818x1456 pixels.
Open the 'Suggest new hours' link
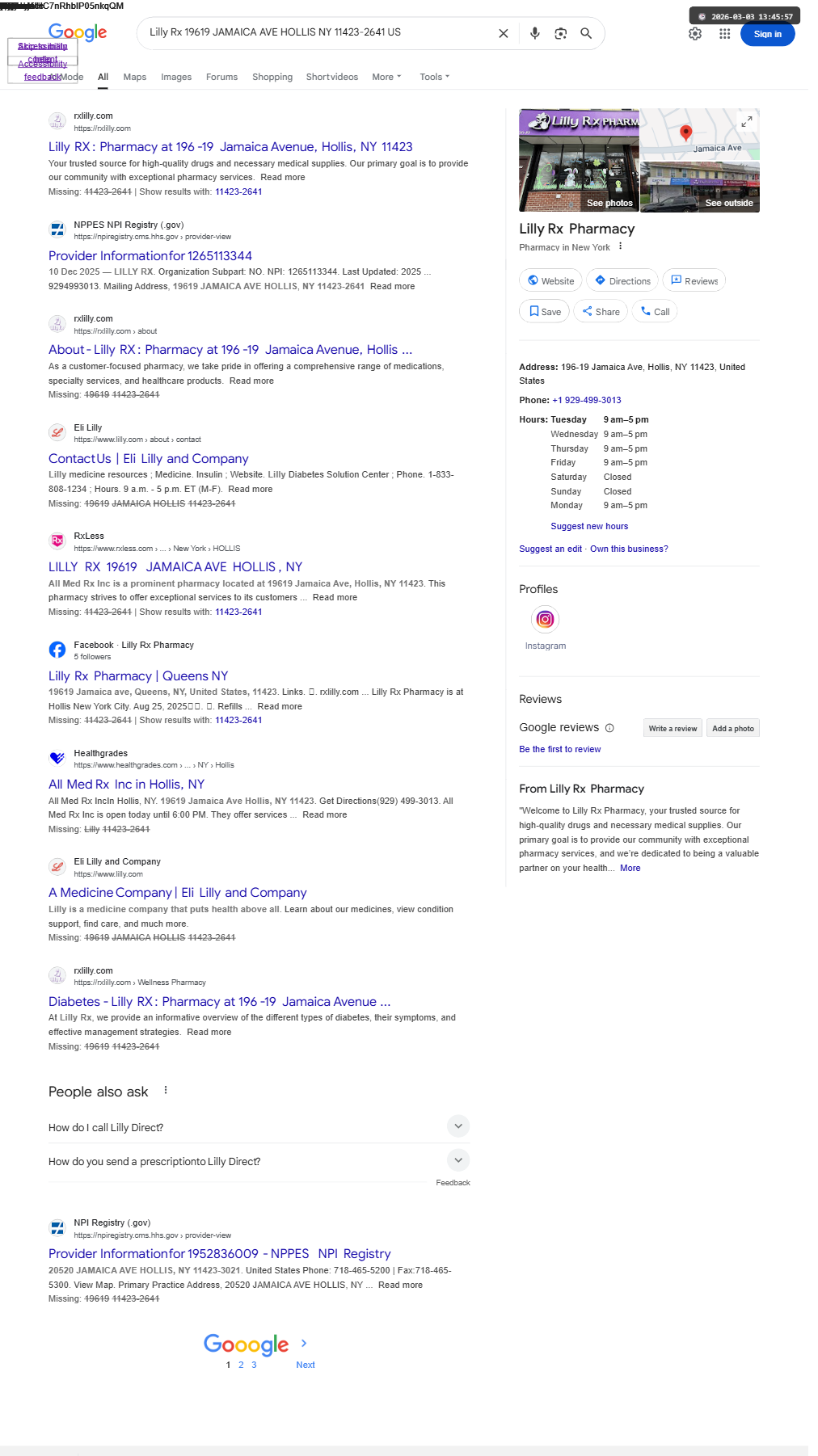click(x=589, y=526)
